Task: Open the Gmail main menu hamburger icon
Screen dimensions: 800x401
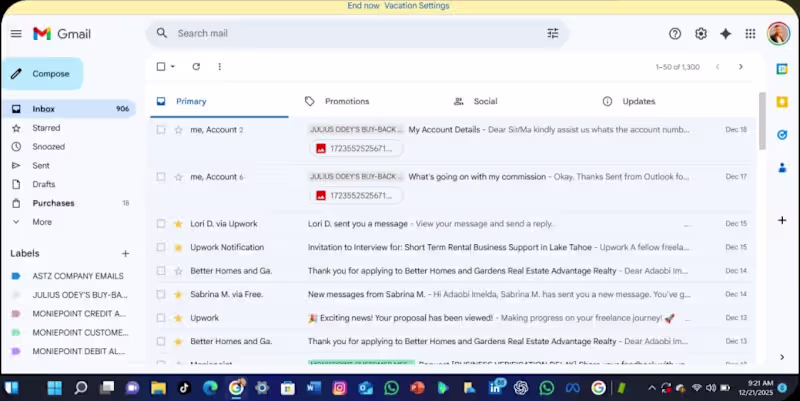Action: point(16,34)
